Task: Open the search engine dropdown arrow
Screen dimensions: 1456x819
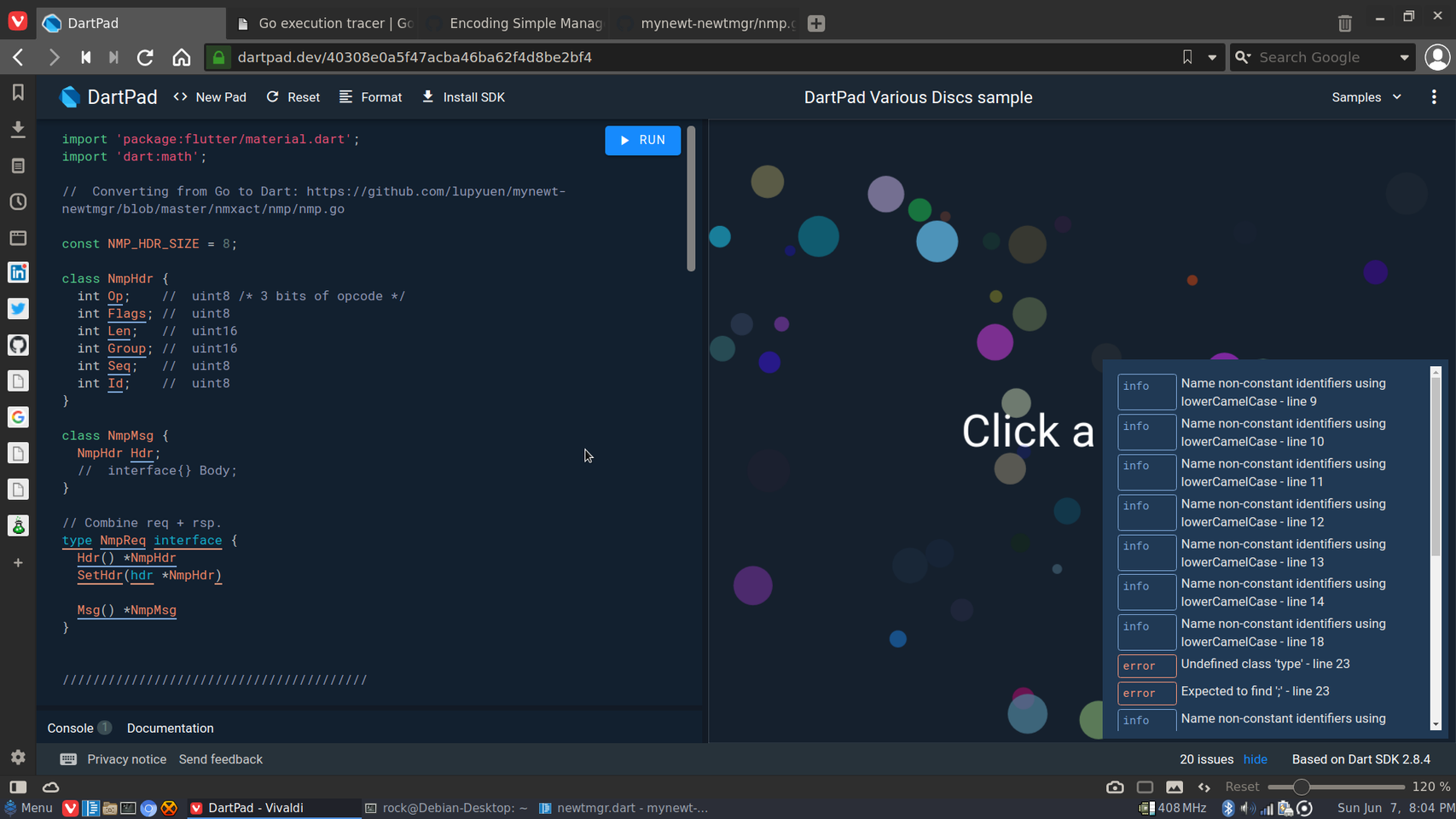Action: coord(1404,57)
